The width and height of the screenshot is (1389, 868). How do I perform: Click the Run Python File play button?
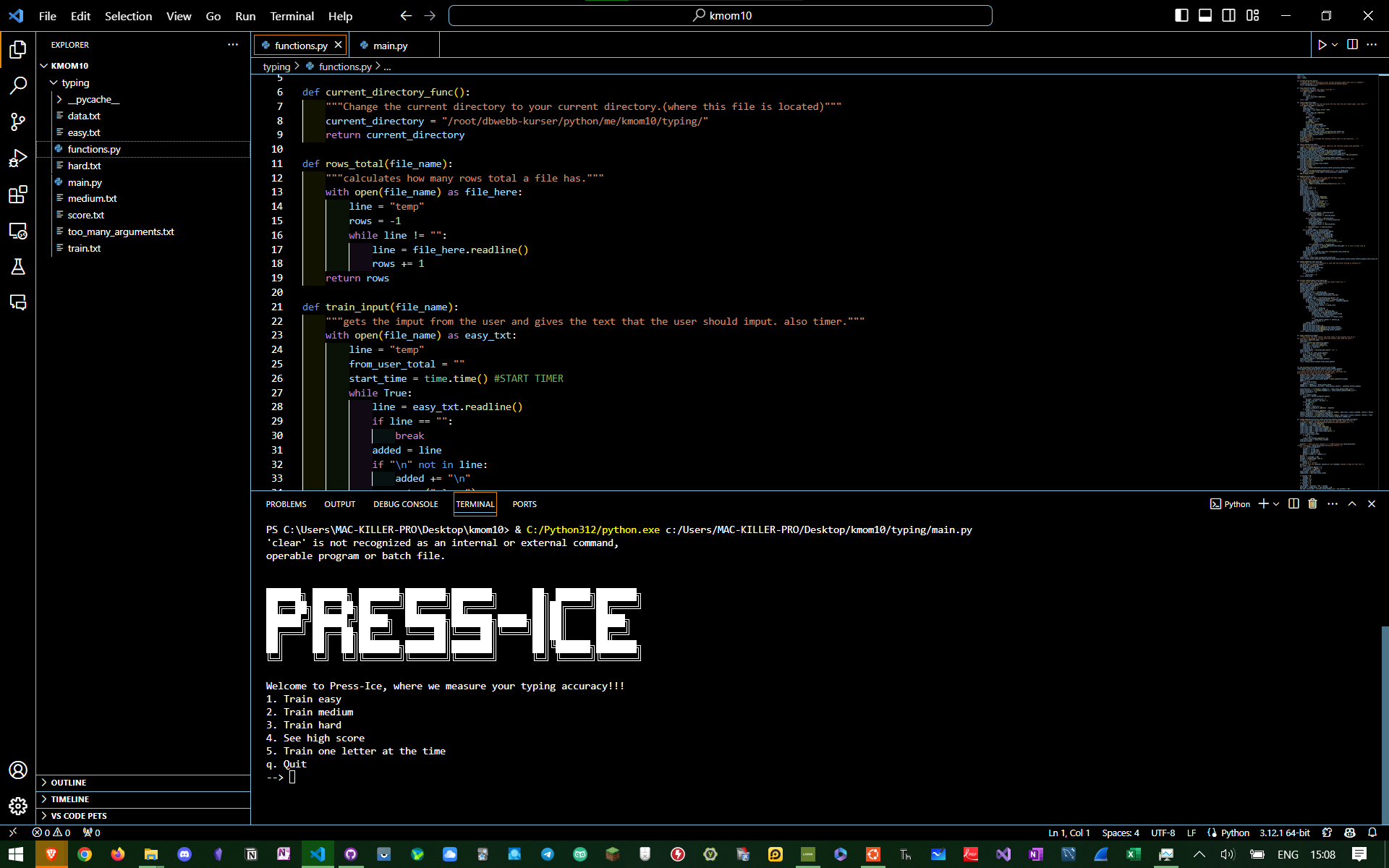(x=1322, y=45)
